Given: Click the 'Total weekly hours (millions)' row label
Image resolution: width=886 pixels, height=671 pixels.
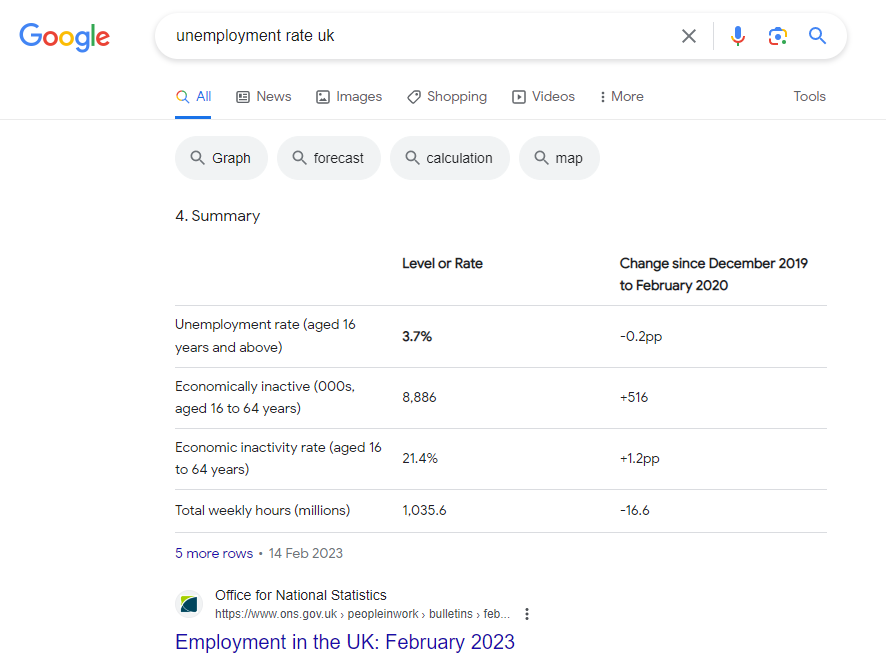Looking at the screenshot, I should click(263, 511).
